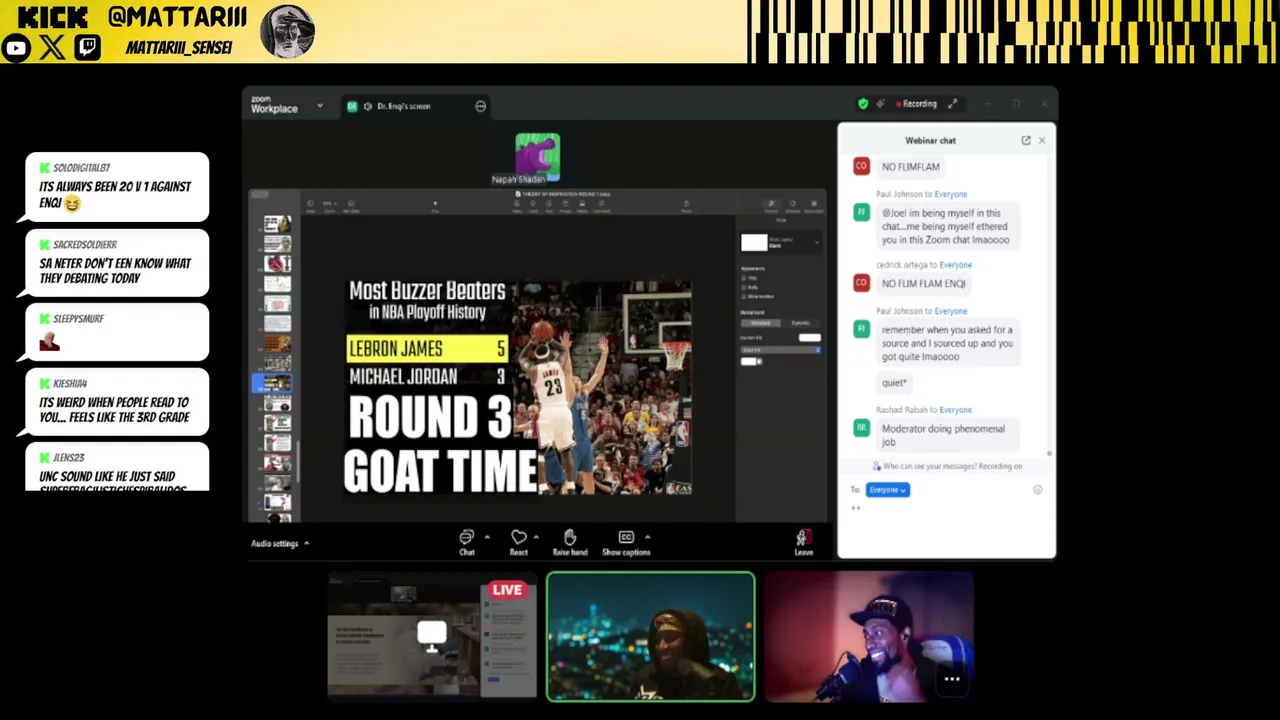Screen dimensions: 1280x720
Task: Toggle the Body checkbox under Appearance
Action: click(743, 287)
